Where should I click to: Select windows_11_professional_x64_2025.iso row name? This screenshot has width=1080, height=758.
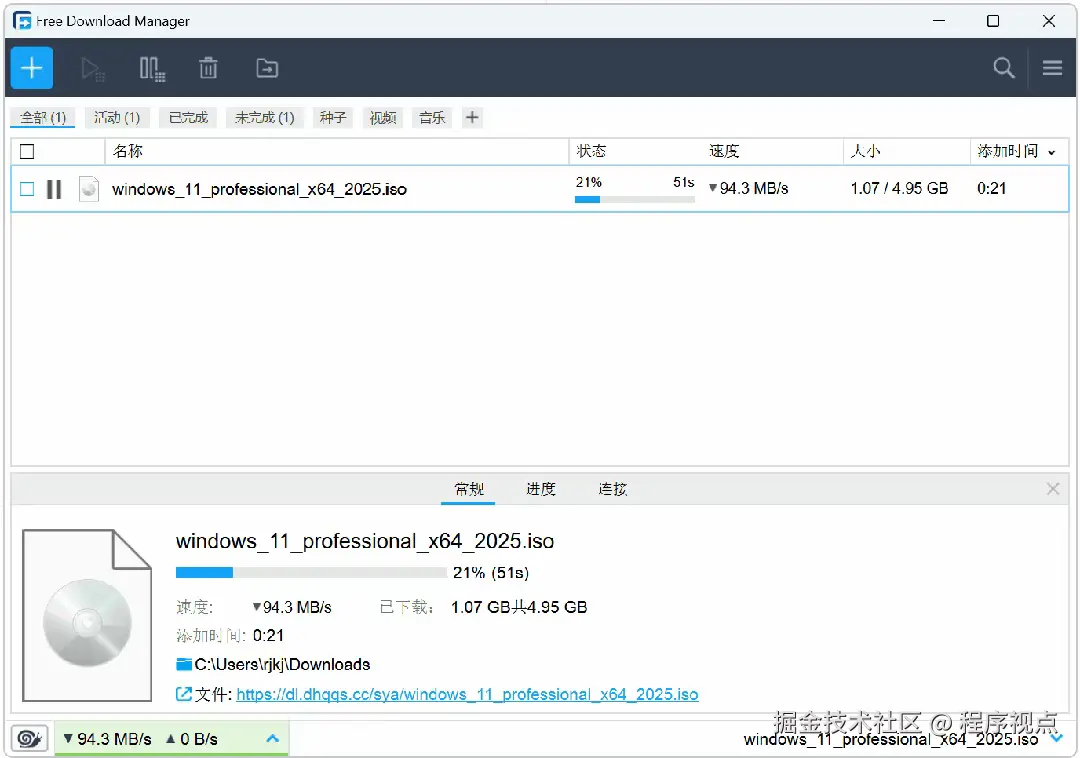coord(259,189)
